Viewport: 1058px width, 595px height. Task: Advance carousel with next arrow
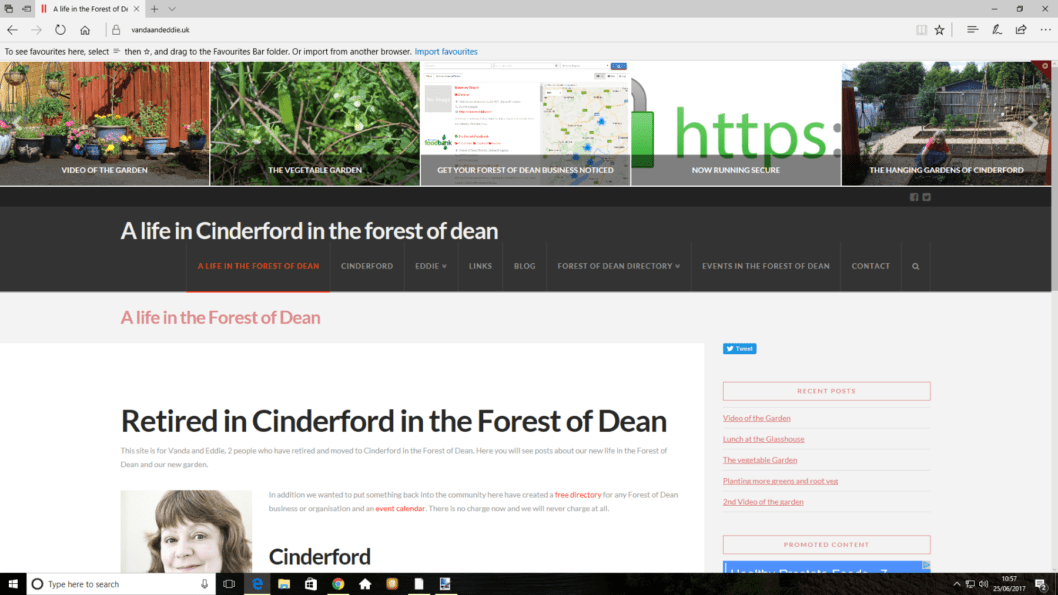pos(1032,123)
